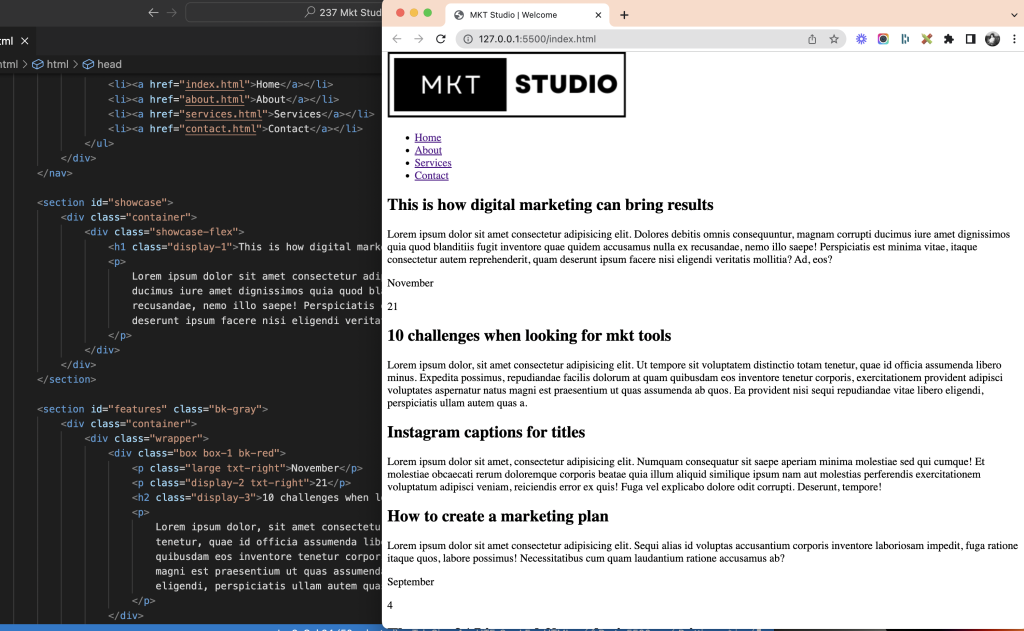Click the 'How to create a marketing plan' heading
This screenshot has width=1024, height=631.
pyautogui.click(x=498, y=516)
